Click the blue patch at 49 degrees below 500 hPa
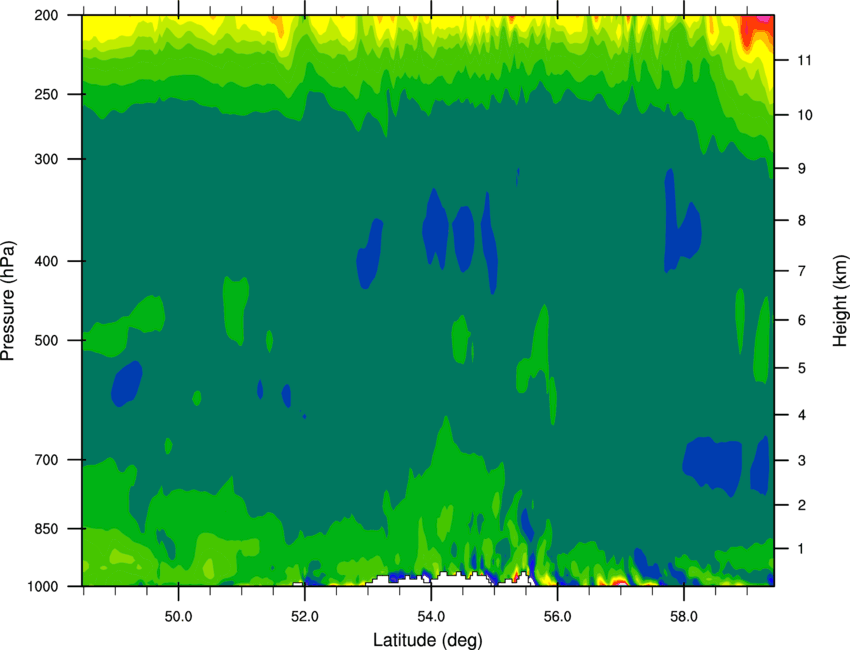Viewport: 850px width, 650px height. click(126, 384)
